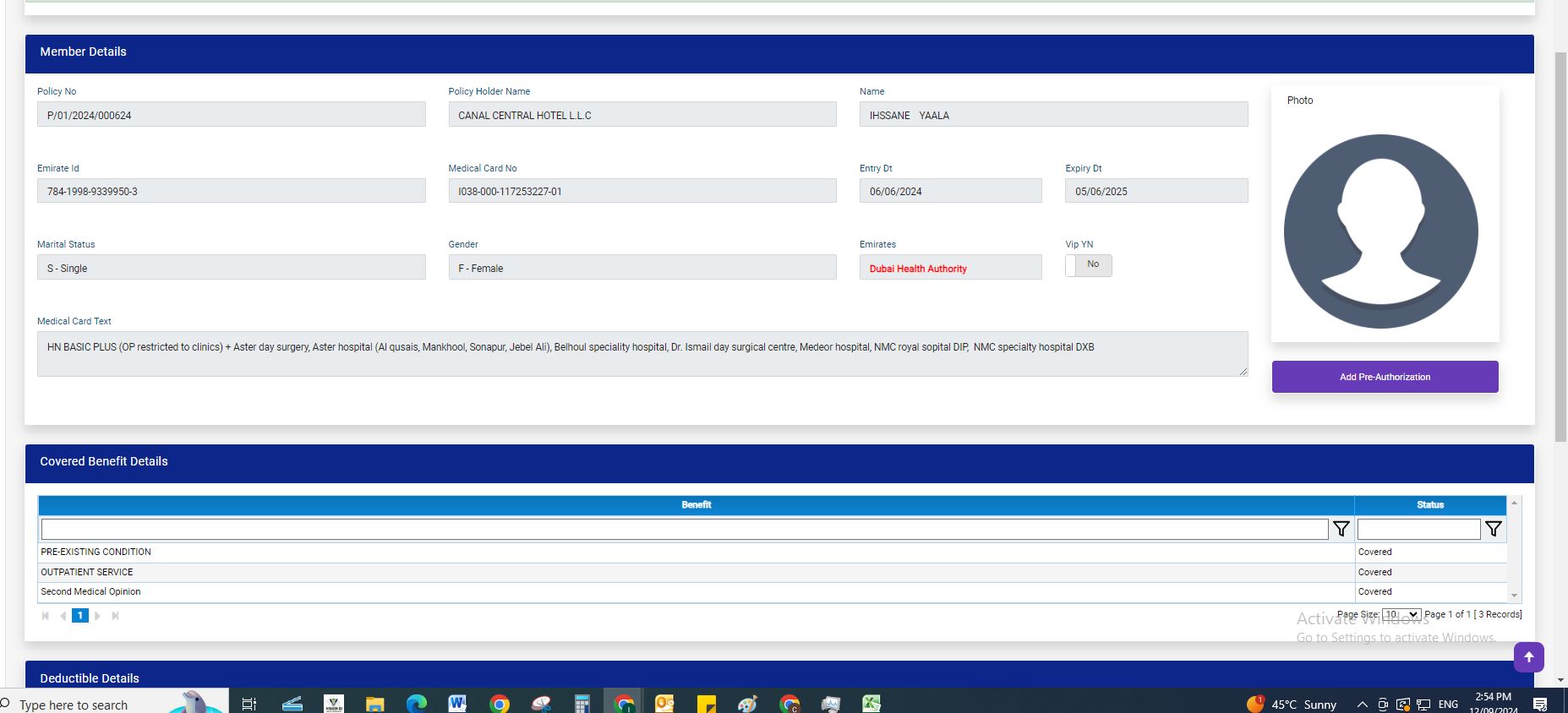1568x713 pixels.
Task: Click the Policy No field
Action: pos(231,115)
